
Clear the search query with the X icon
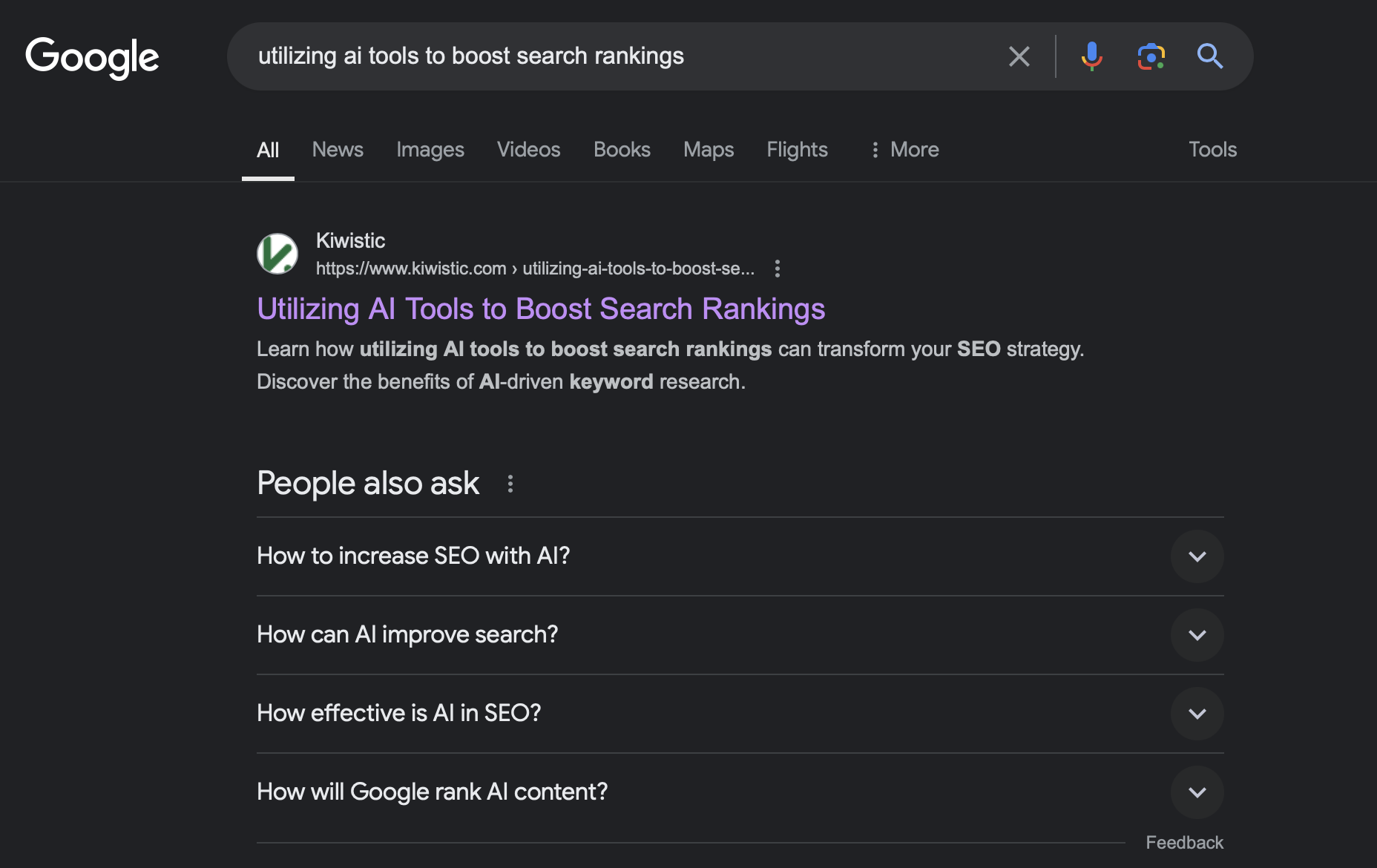(1019, 56)
